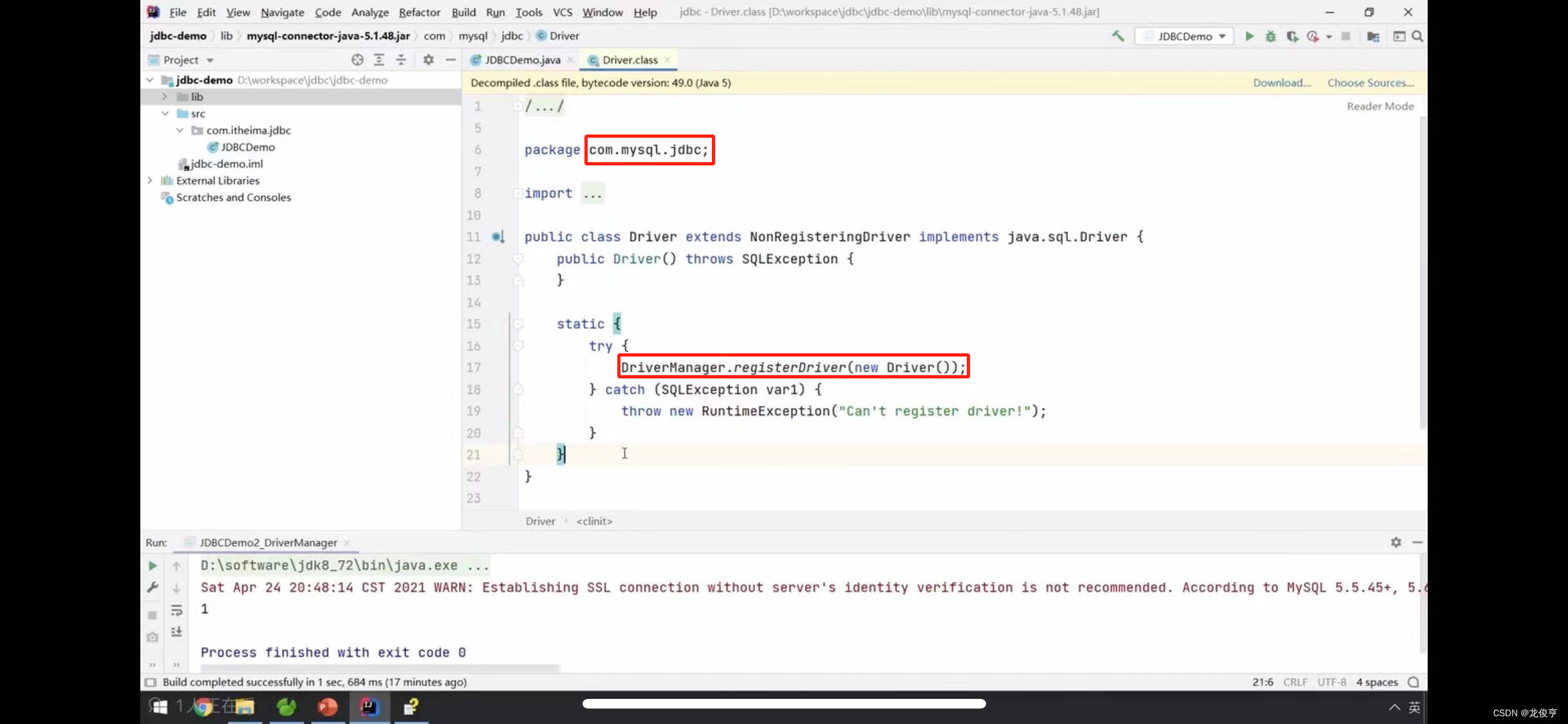Click the VCS menu in menu bar

click(x=562, y=12)
